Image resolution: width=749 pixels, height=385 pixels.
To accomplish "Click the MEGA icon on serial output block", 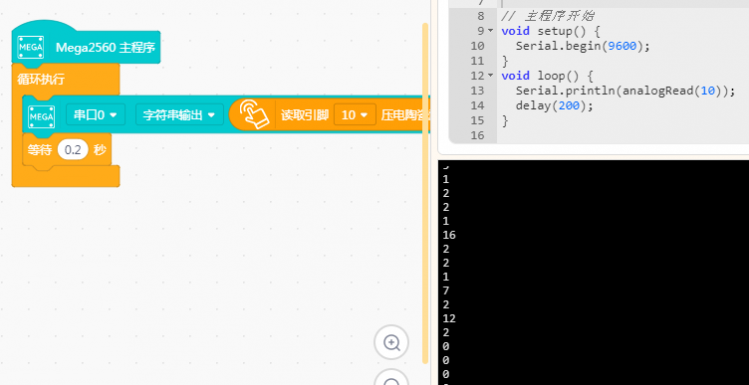I will (42, 117).
